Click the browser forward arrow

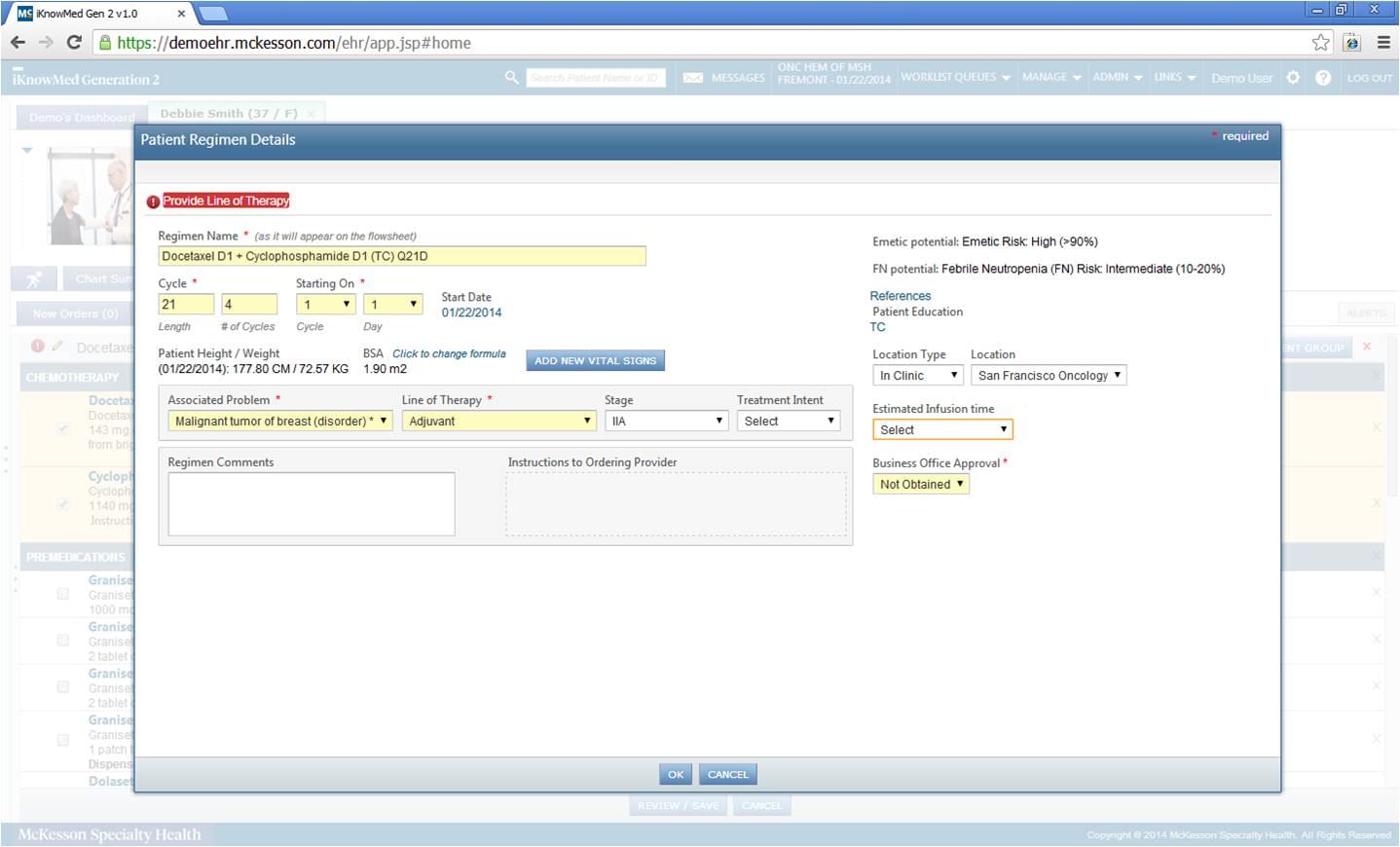click(46, 43)
